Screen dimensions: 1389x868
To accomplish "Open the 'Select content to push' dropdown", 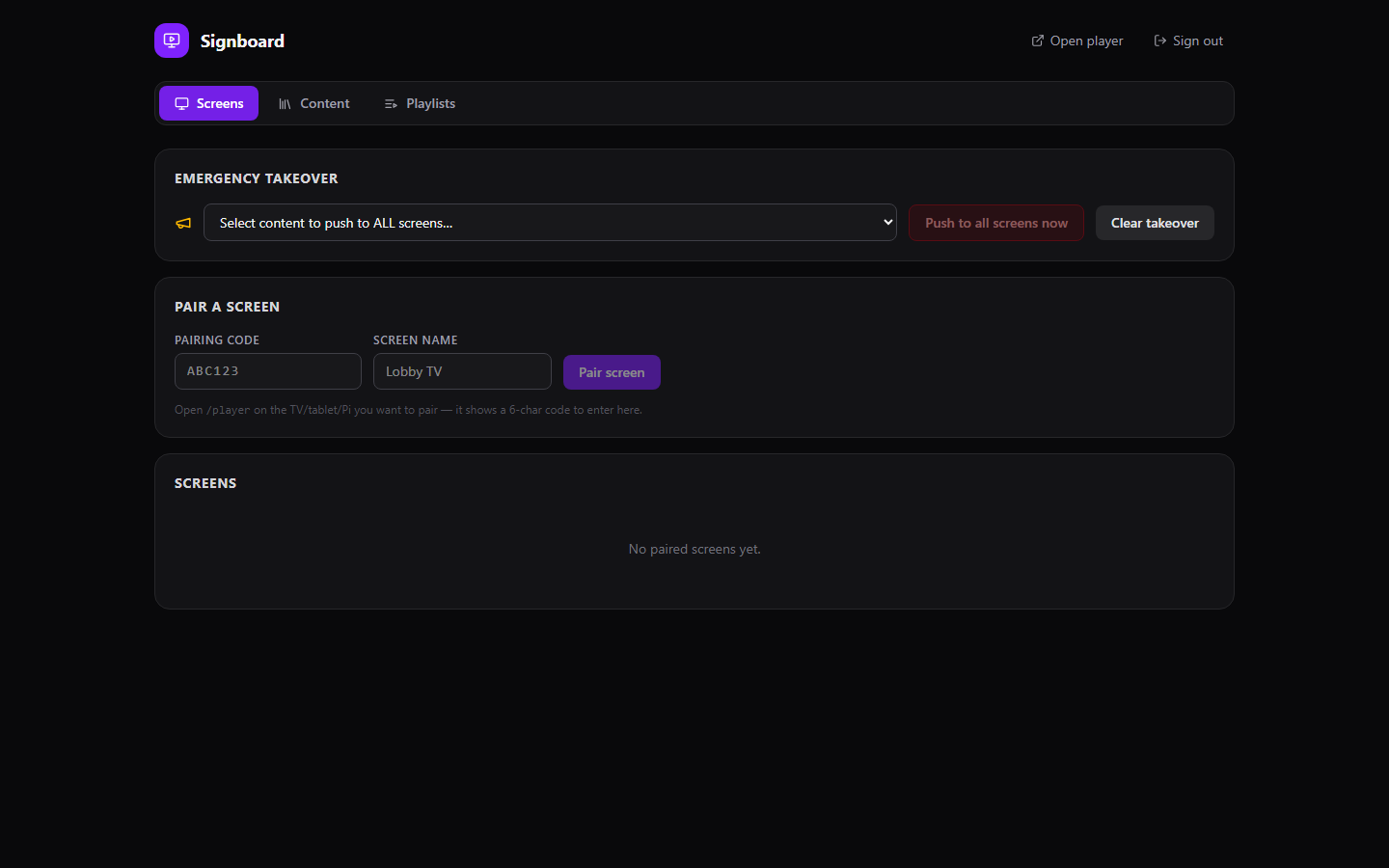I will pos(550,223).
